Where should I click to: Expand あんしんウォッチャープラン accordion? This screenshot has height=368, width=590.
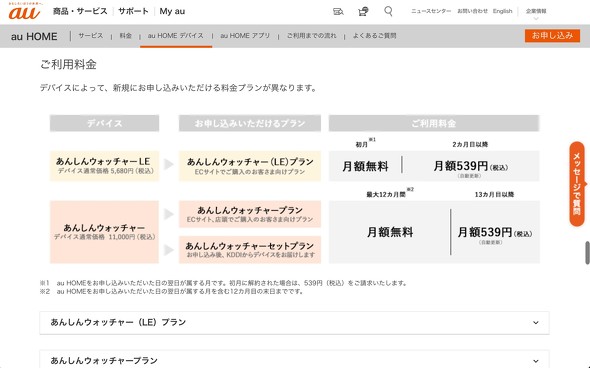294,359
